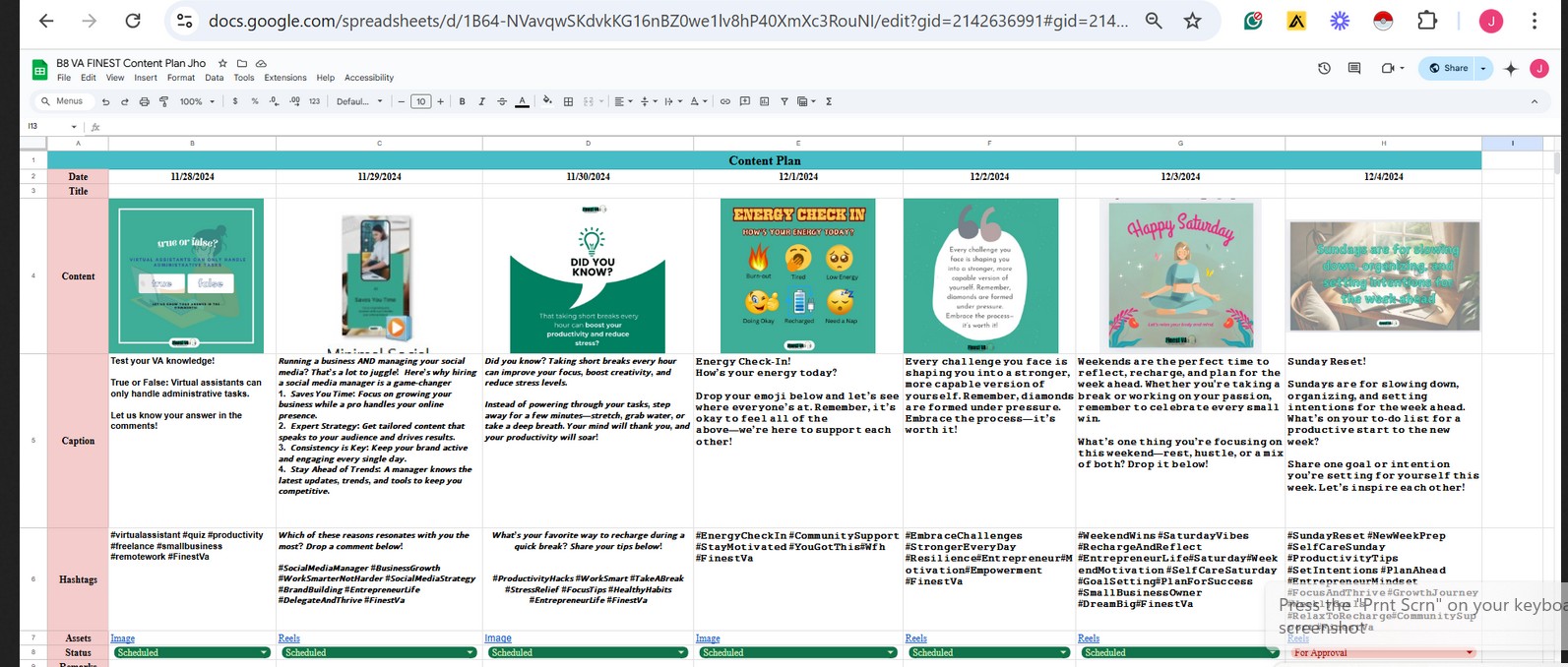The height and width of the screenshot is (667, 1568).
Task: Reload the page in Chrome
Action: point(133,21)
